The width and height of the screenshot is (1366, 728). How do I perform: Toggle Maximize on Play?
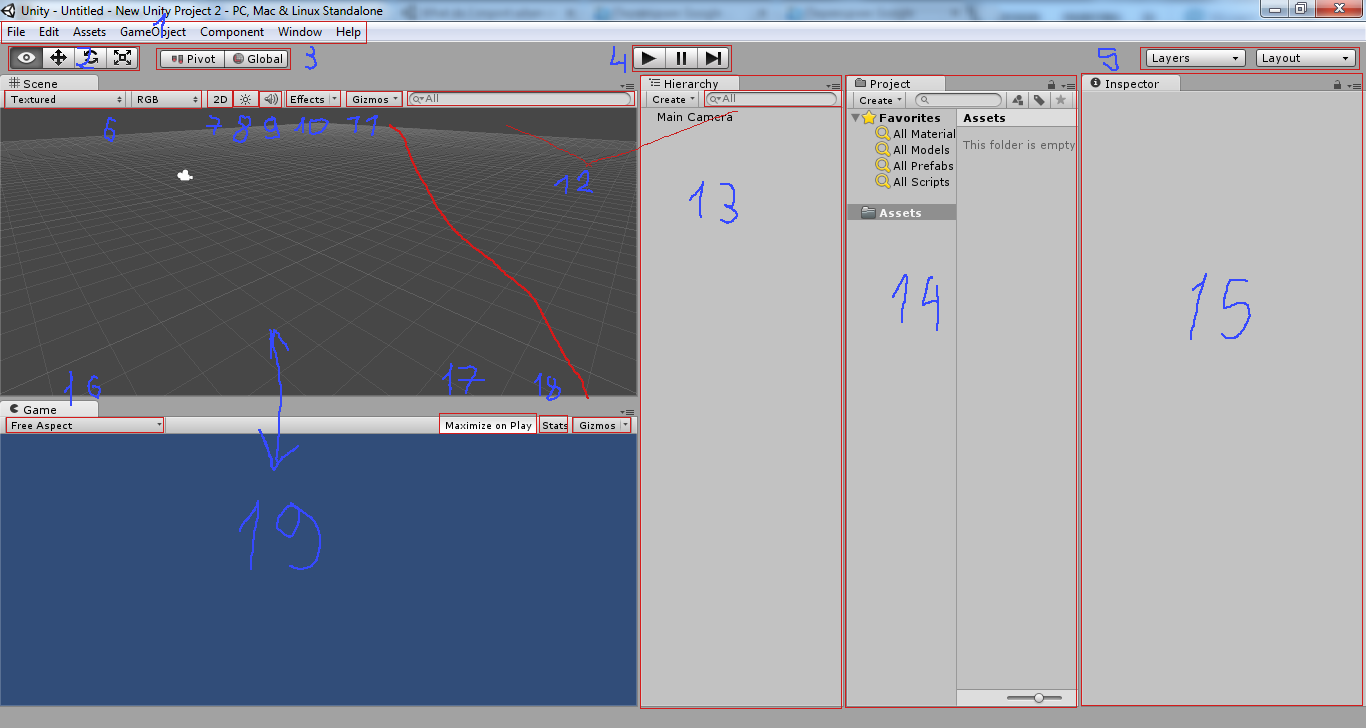[488, 425]
